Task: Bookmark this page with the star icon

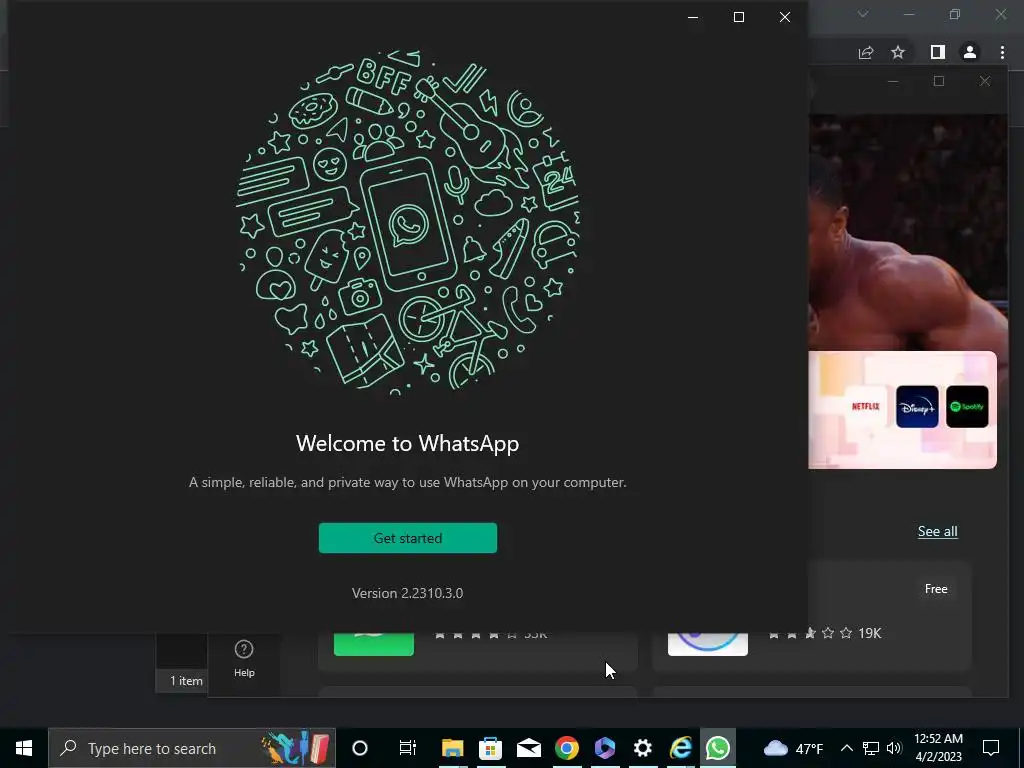Action: click(x=898, y=52)
